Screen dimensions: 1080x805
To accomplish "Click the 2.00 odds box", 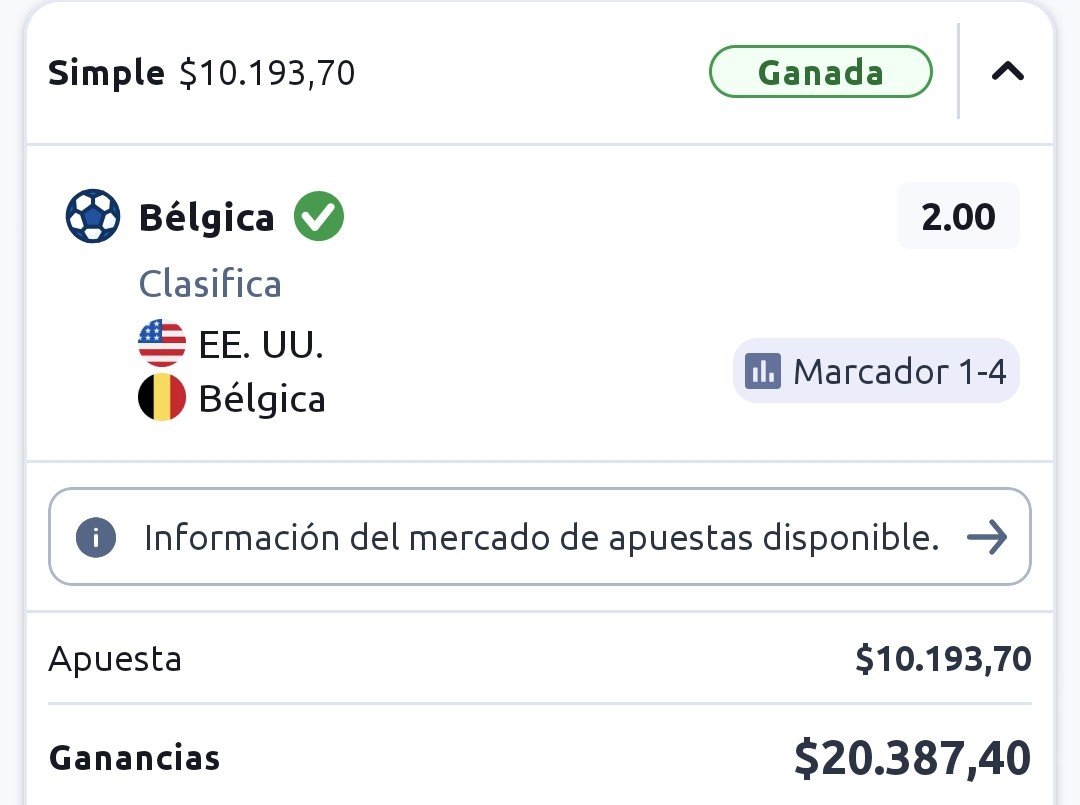I will click(x=958, y=216).
